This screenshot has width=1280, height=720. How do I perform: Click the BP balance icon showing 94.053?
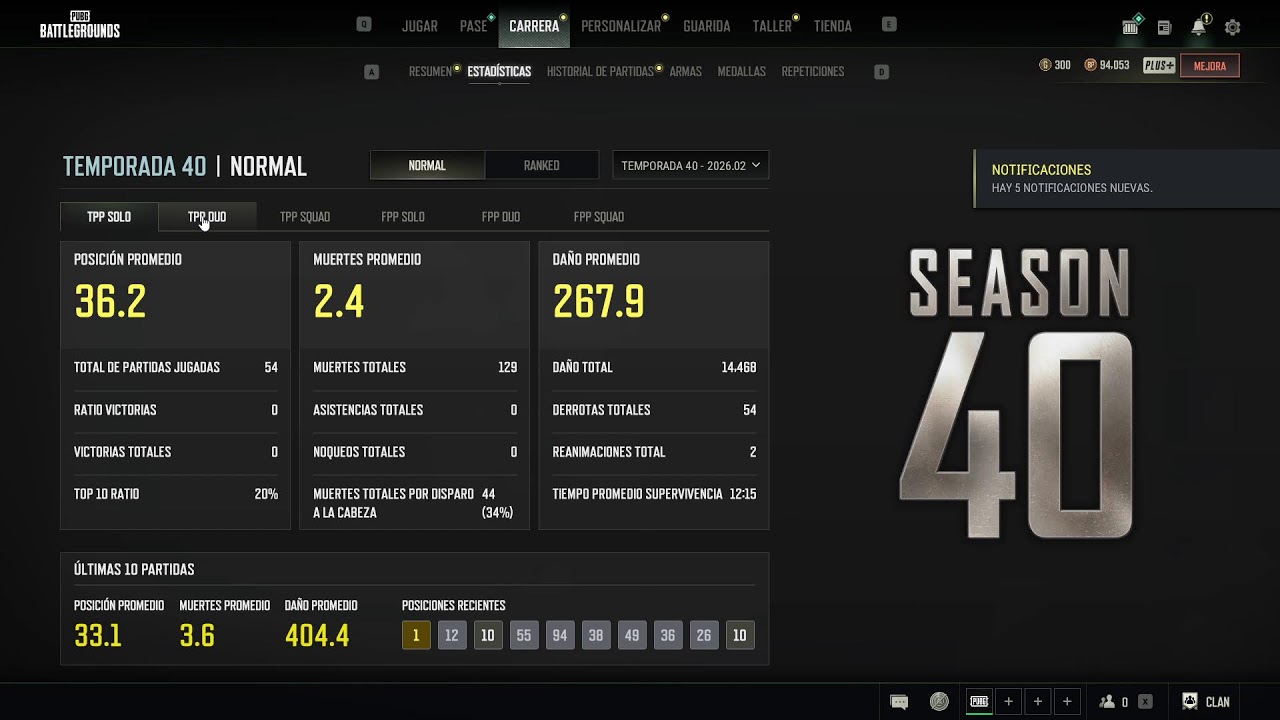[x=1091, y=65]
